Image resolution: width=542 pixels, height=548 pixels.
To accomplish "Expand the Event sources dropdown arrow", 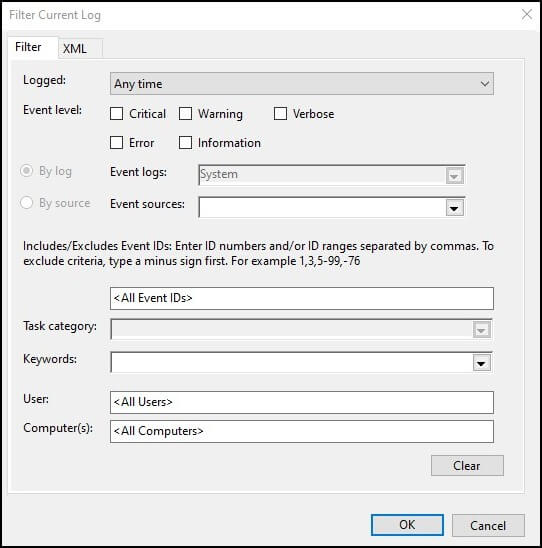I will (454, 208).
